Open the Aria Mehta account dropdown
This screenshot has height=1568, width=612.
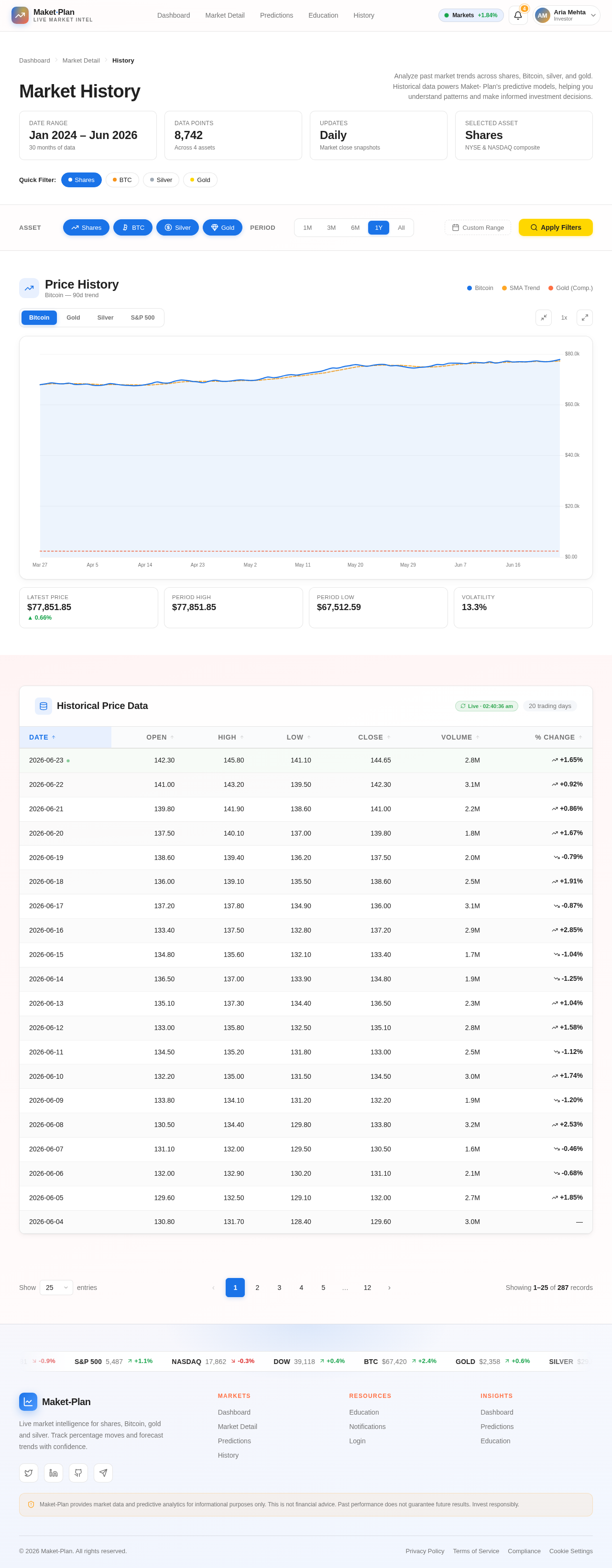[566, 15]
